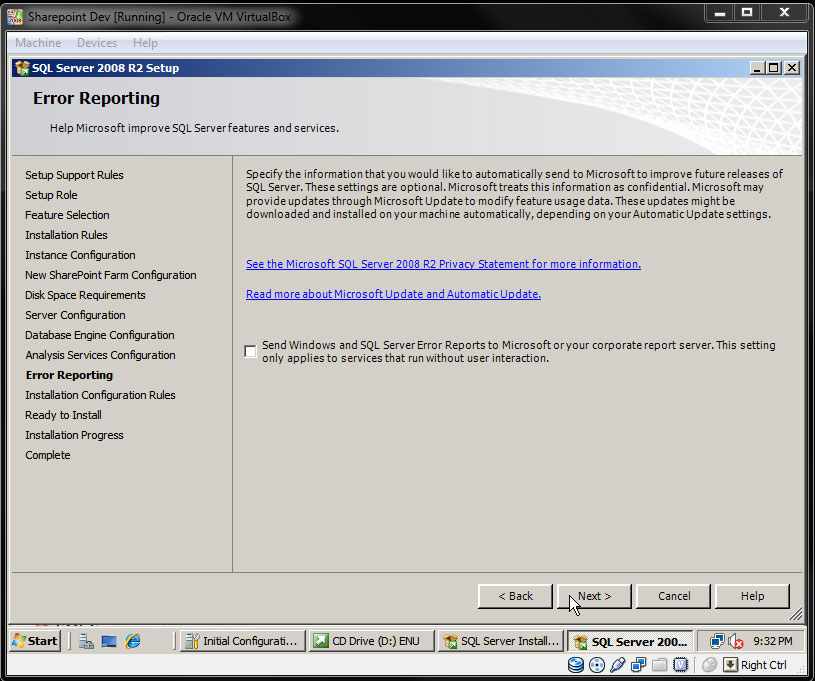Switch to SQL Server Install taskbar window
This screenshot has height=681, width=815.
coord(501,641)
